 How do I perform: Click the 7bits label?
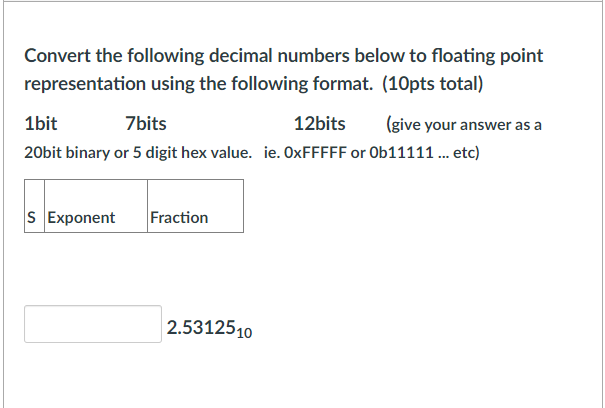146,124
